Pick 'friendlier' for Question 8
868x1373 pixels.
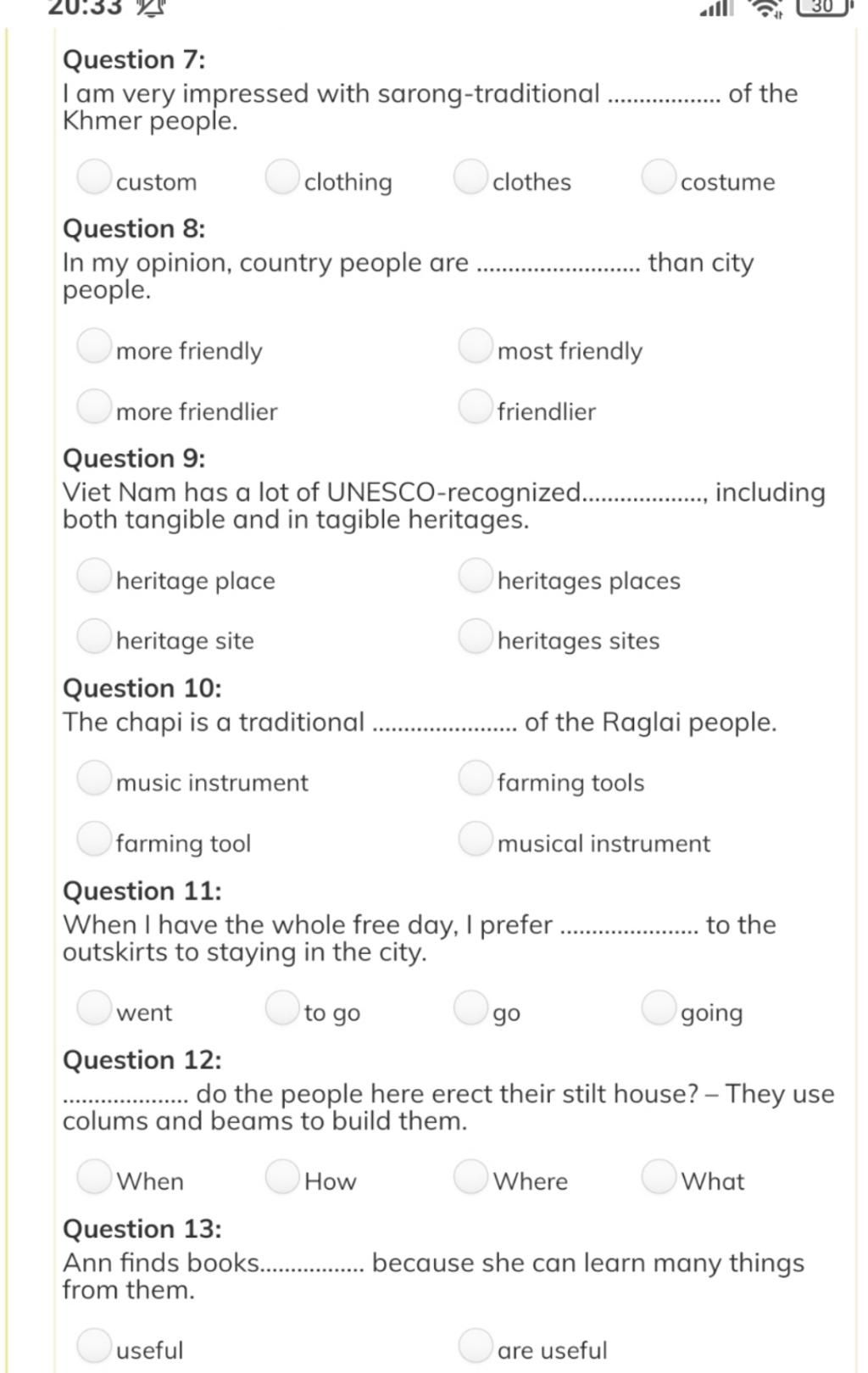click(476, 406)
